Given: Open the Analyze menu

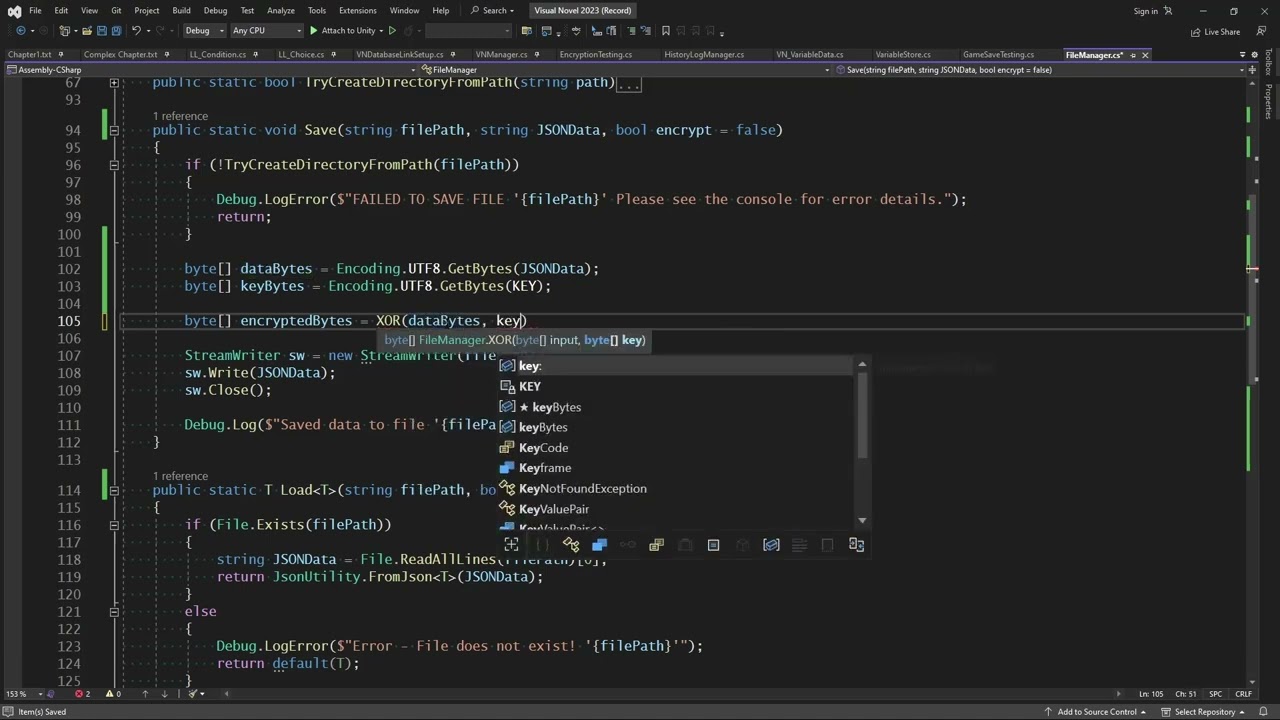Looking at the screenshot, I should pos(280,11).
